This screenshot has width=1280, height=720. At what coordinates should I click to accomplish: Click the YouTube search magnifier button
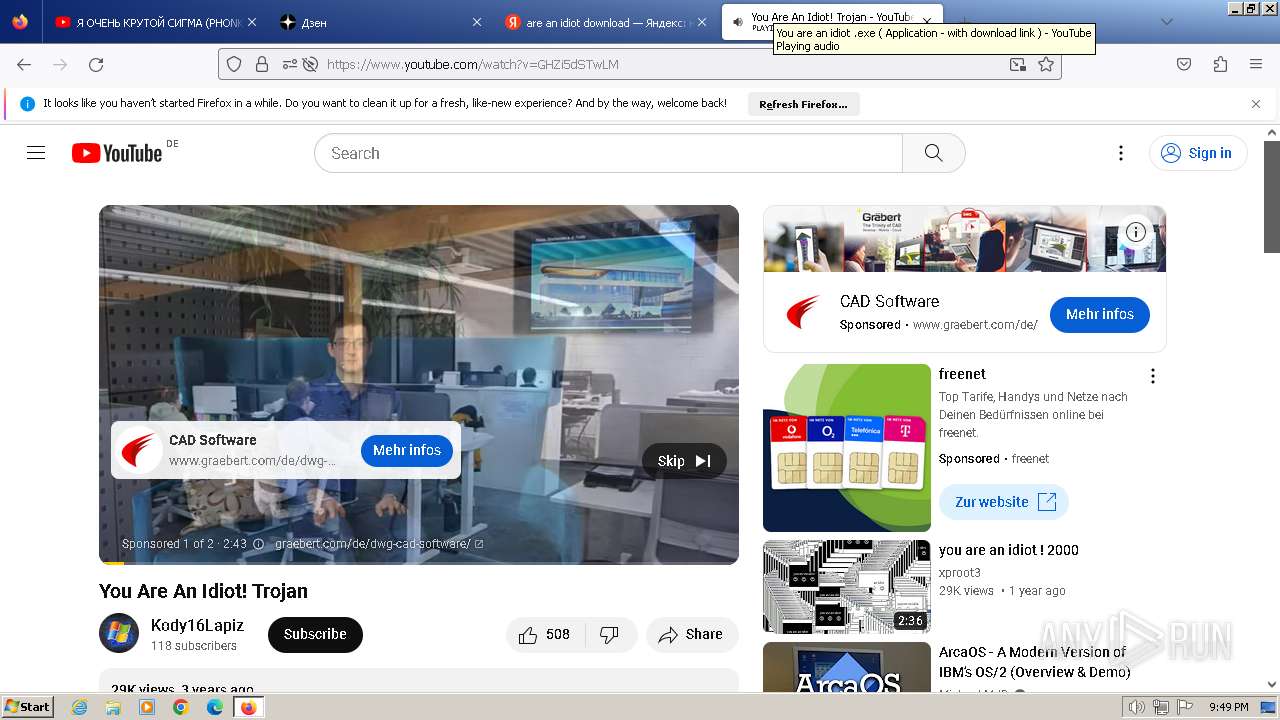pyautogui.click(x=934, y=153)
